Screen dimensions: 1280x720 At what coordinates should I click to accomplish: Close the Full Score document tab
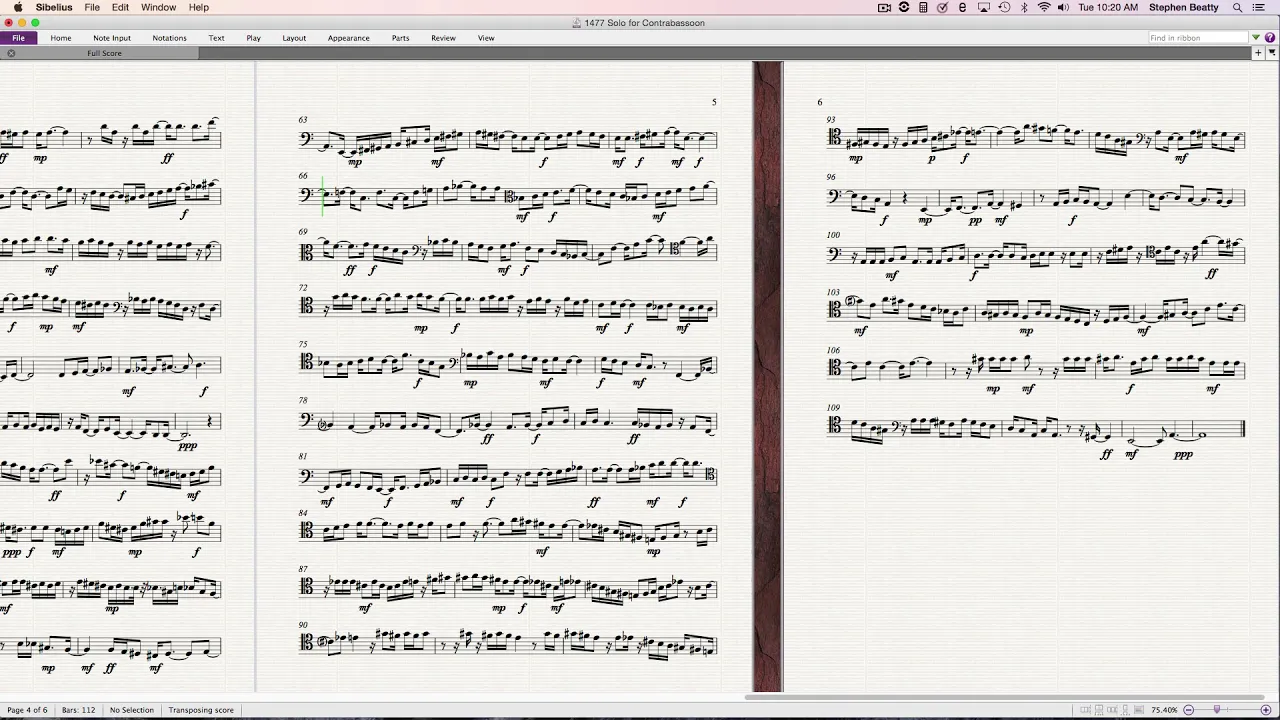pos(11,53)
